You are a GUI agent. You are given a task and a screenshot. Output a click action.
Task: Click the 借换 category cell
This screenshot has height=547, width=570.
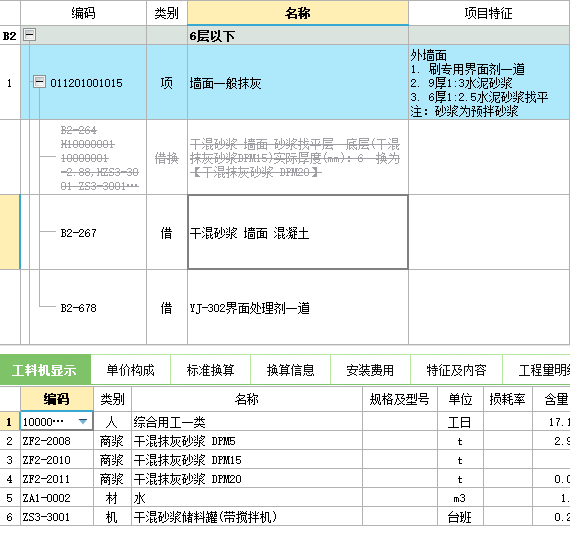[x=166, y=158]
